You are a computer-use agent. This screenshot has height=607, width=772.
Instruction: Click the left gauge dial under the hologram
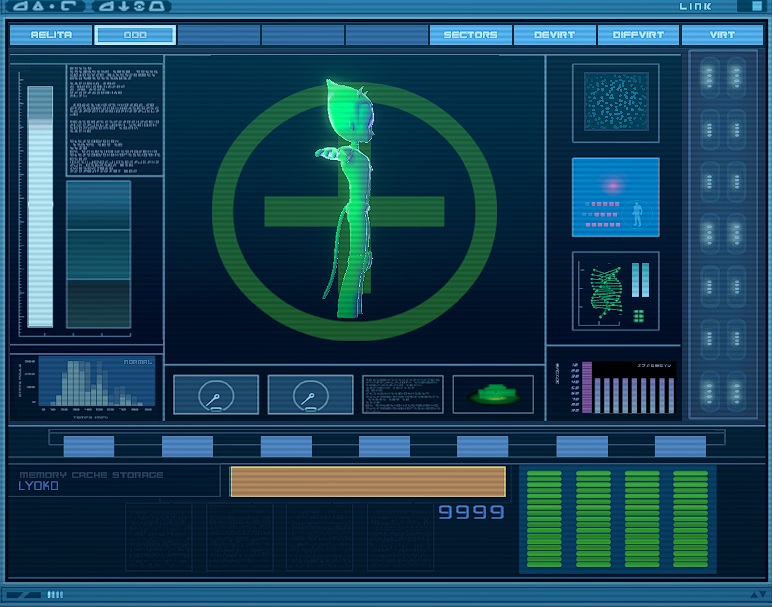click(x=216, y=394)
